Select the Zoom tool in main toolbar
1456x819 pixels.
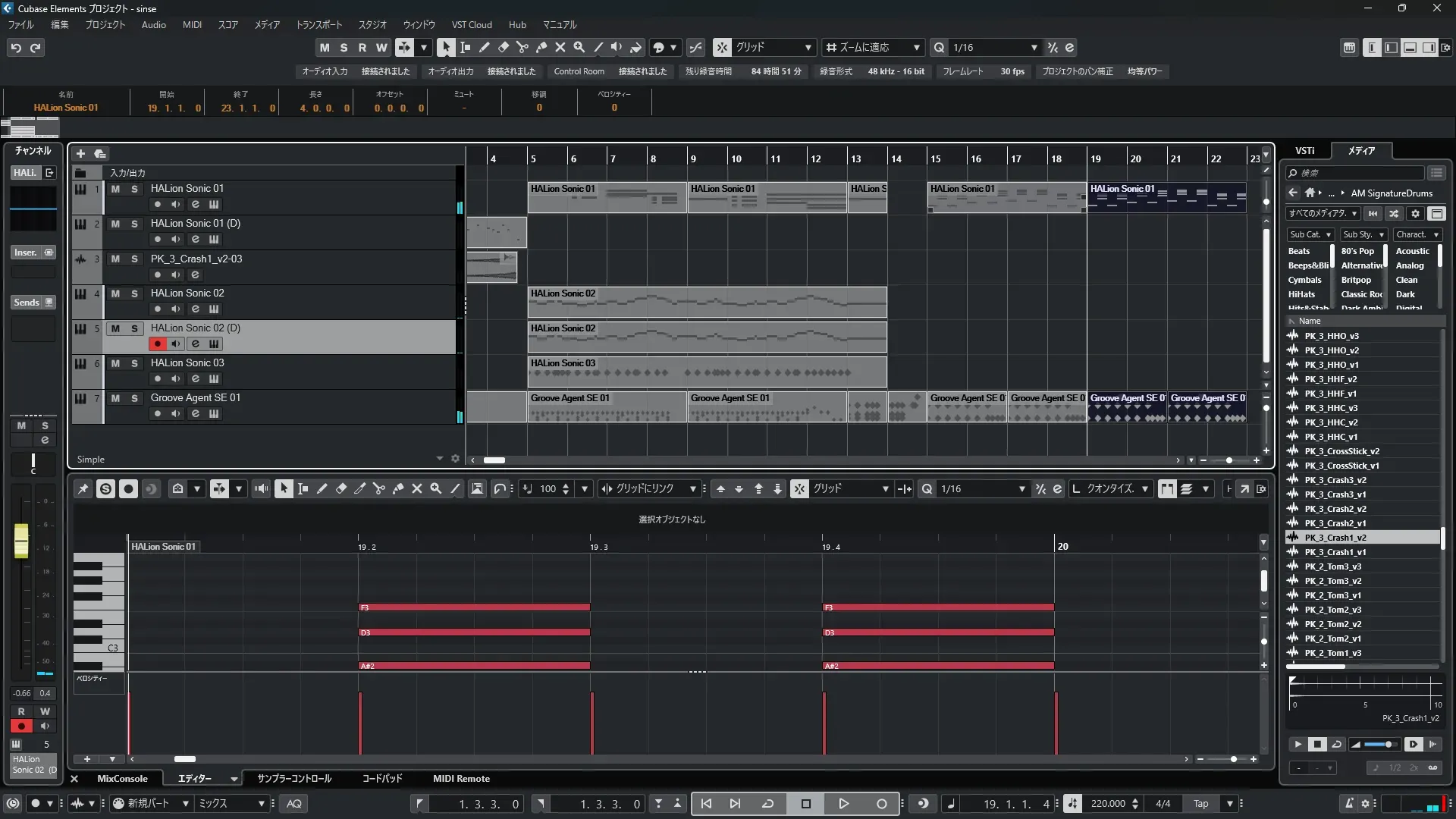tap(579, 47)
